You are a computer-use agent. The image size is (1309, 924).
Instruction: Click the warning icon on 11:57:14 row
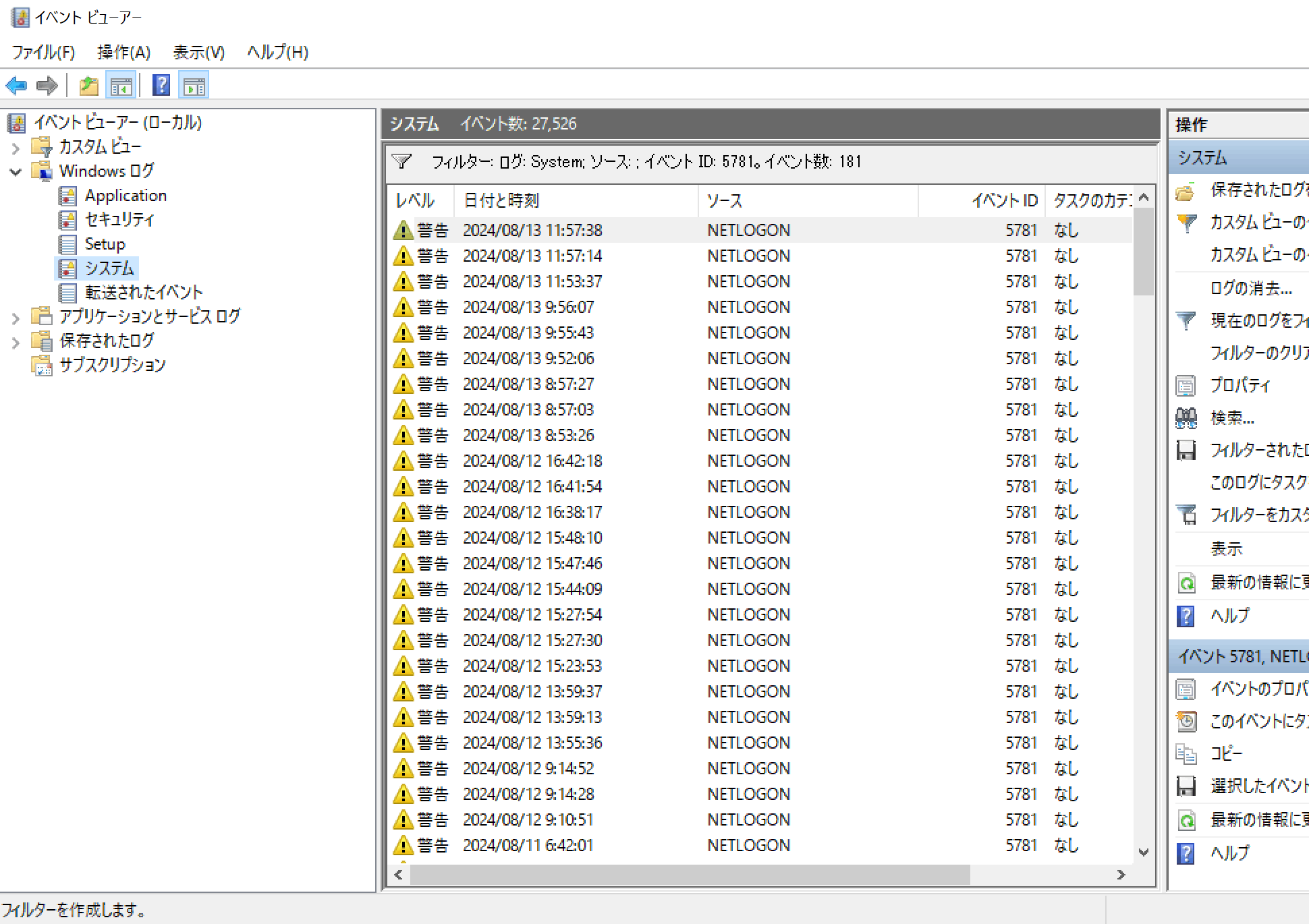(x=403, y=256)
